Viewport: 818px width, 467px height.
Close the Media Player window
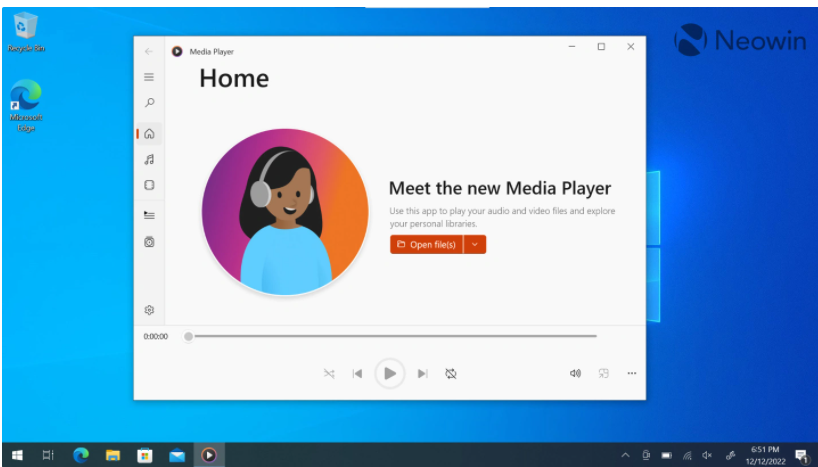coord(631,46)
